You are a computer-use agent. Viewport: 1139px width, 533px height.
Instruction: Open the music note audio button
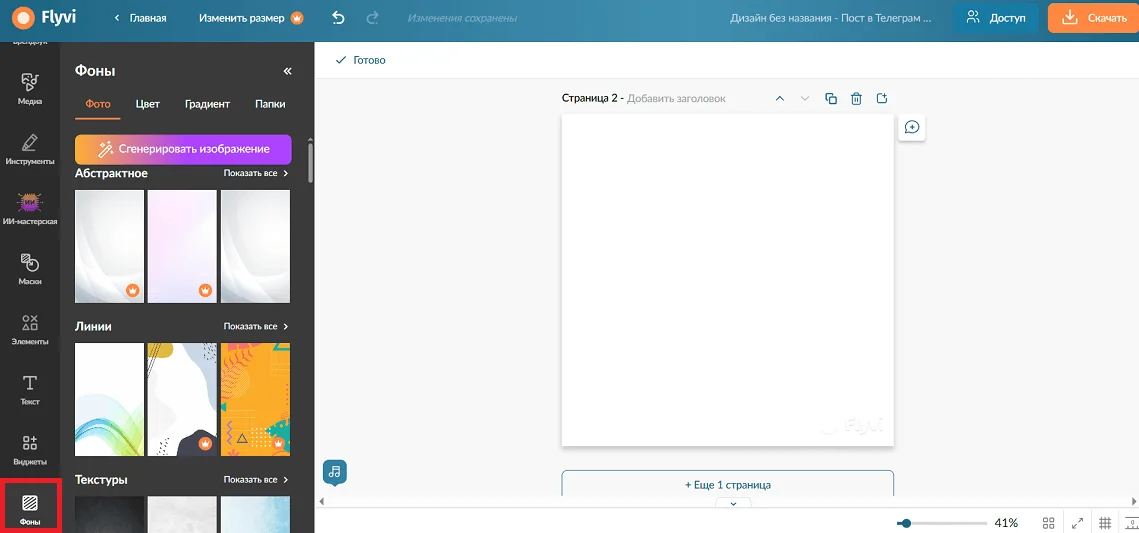coord(335,471)
